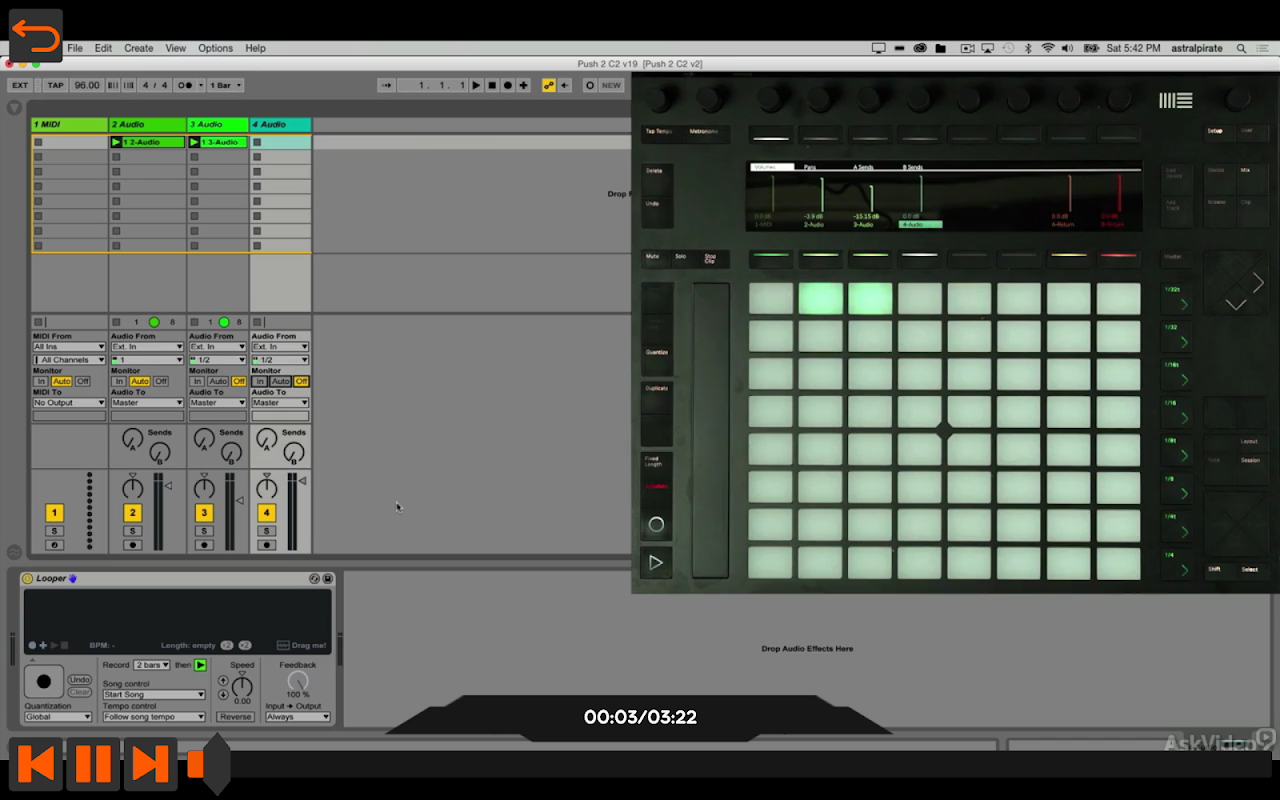
Task: Click Looper's Save Preset disk icon
Action: (x=327, y=579)
